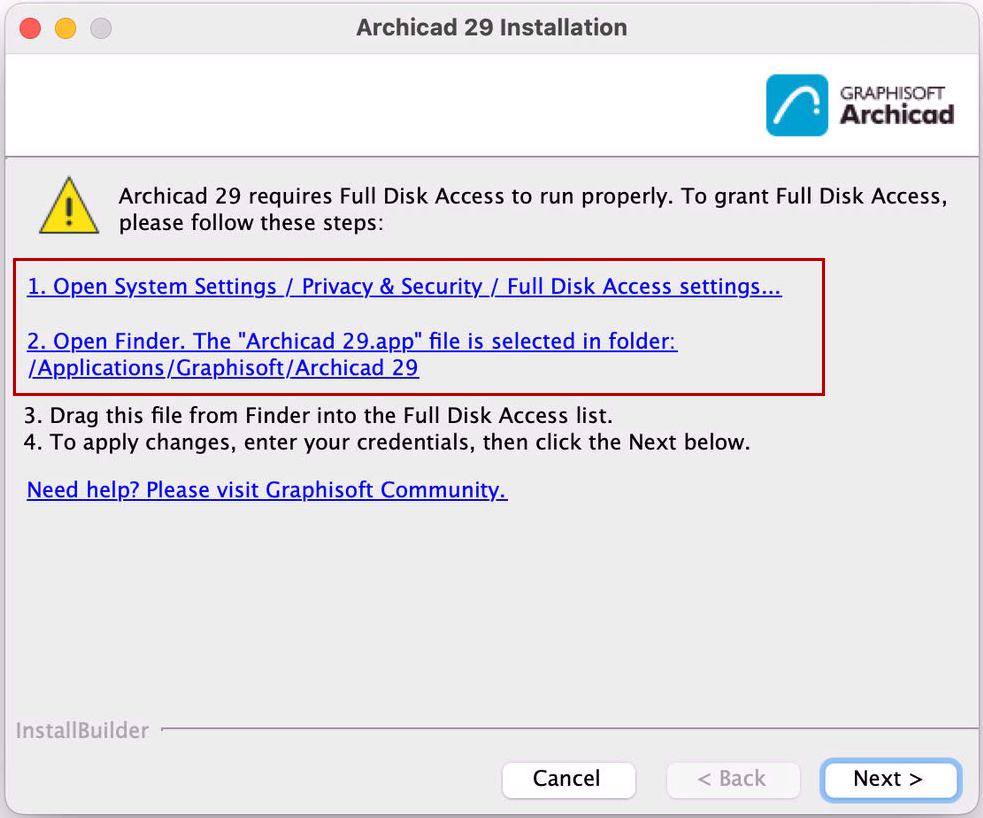The height and width of the screenshot is (818, 983).
Task: Minimize the installer with the yellow button
Action: tap(65, 28)
